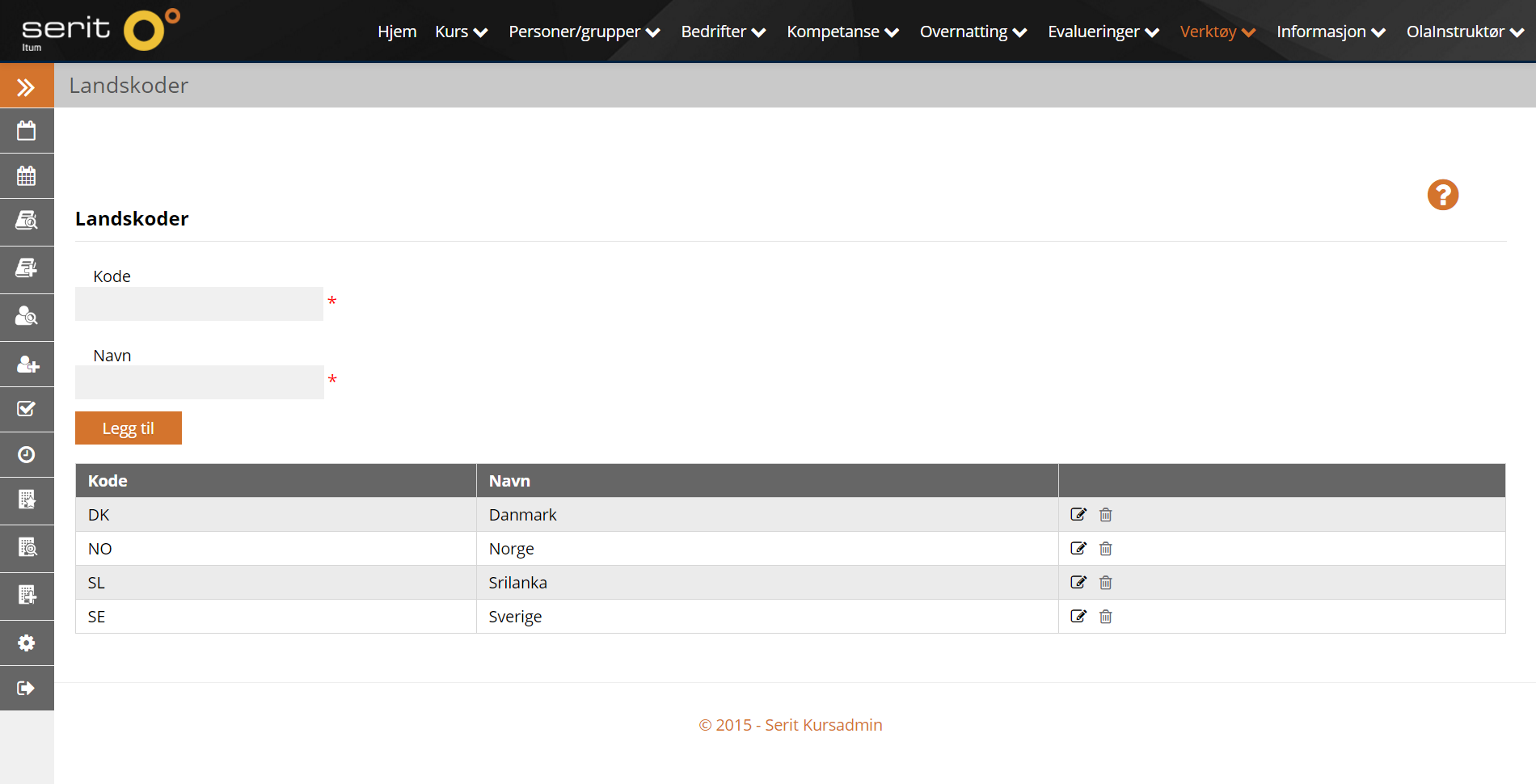
Task: Click the Kode column header
Action: tap(276, 481)
